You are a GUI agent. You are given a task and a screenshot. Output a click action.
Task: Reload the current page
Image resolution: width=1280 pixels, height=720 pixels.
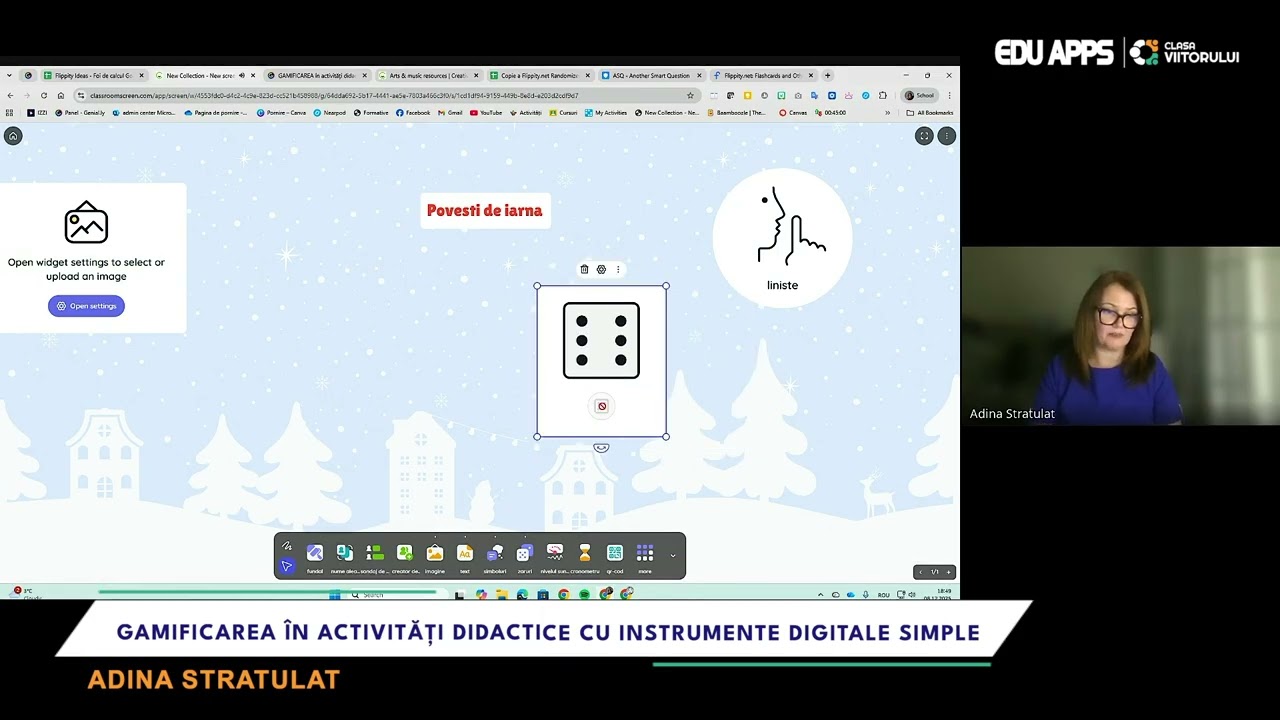[x=43, y=95]
